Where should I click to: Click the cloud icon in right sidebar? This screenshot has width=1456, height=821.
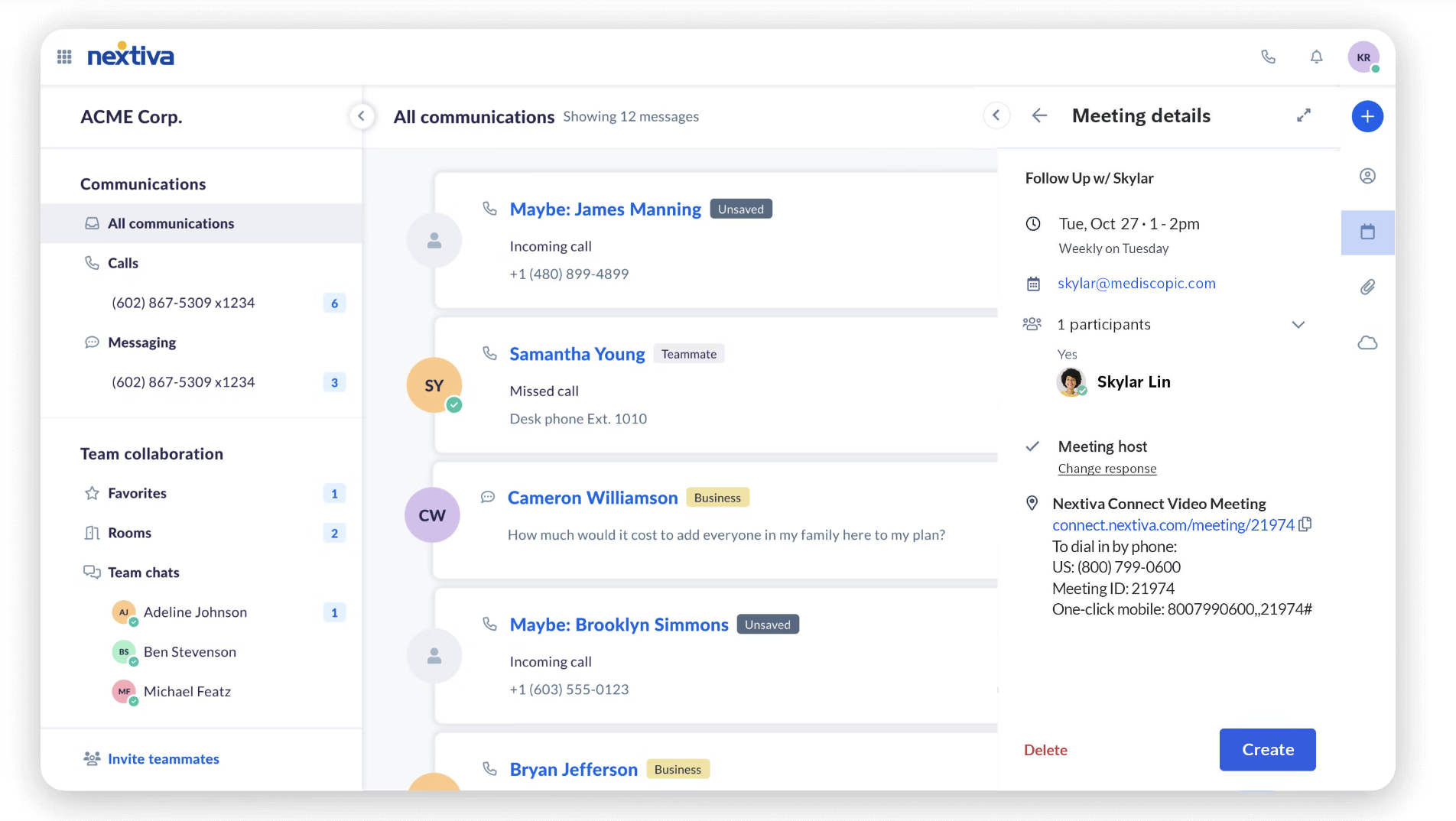pos(1367,343)
